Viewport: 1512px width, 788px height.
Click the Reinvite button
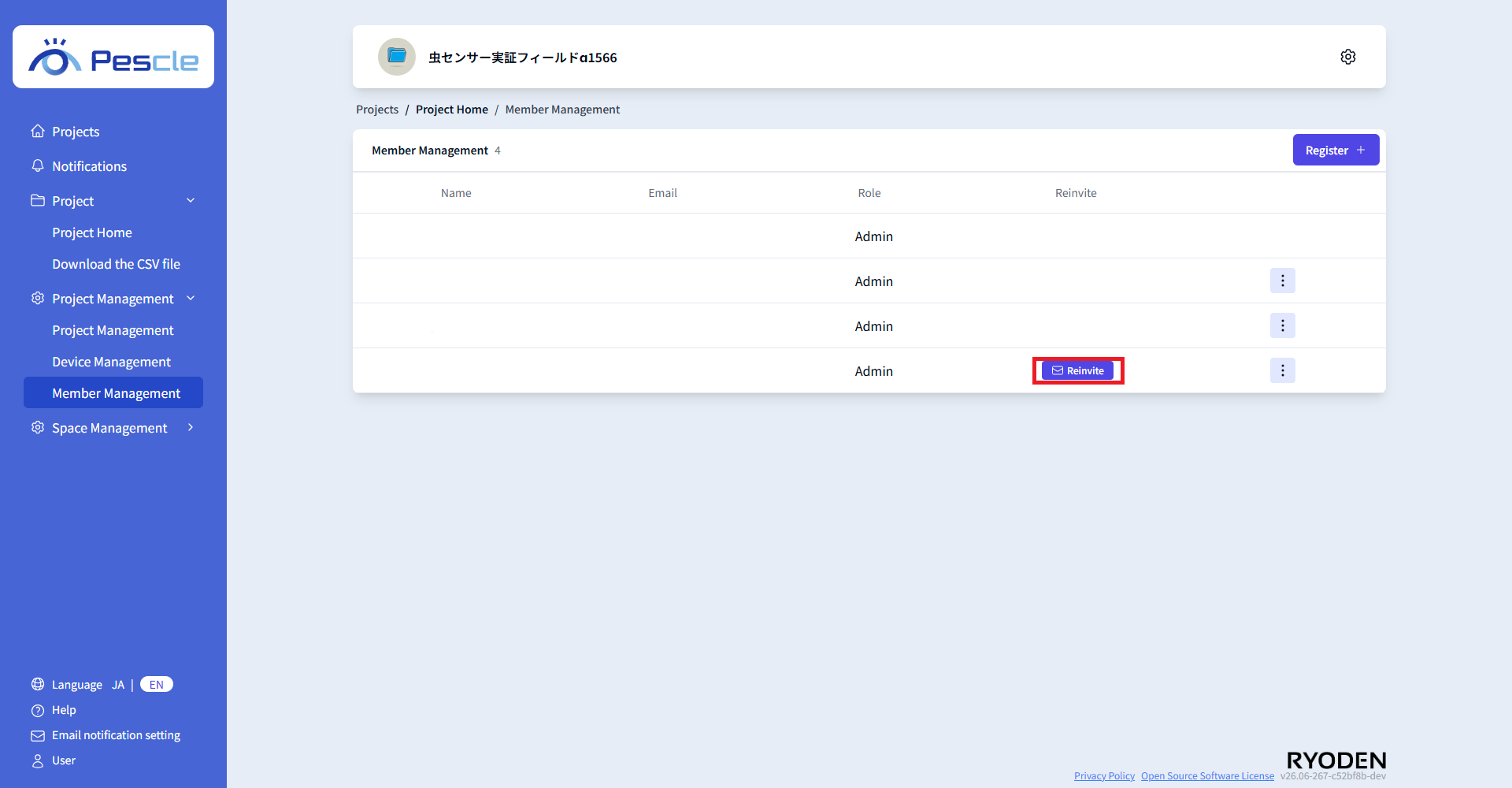[x=1077, y=370]
